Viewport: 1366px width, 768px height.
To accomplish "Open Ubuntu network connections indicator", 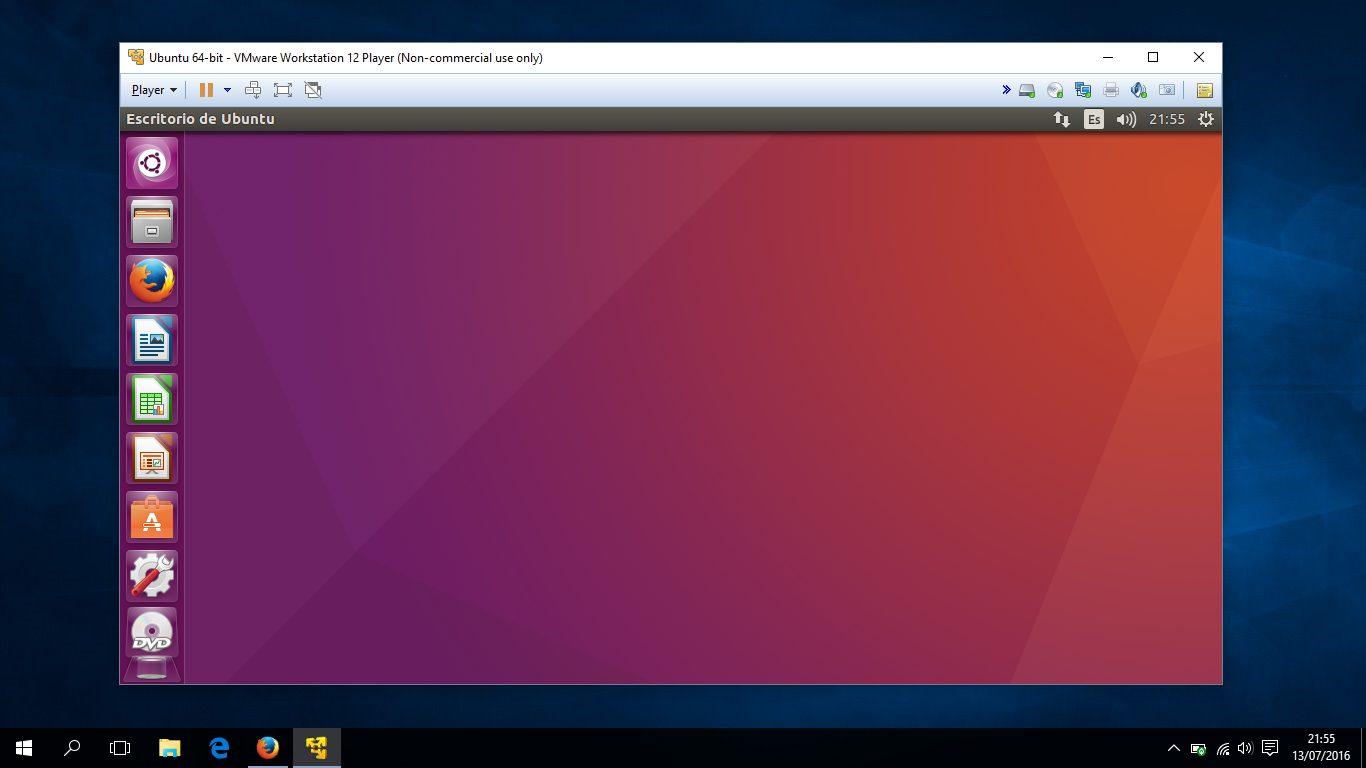I will (x=1062, y=119).
